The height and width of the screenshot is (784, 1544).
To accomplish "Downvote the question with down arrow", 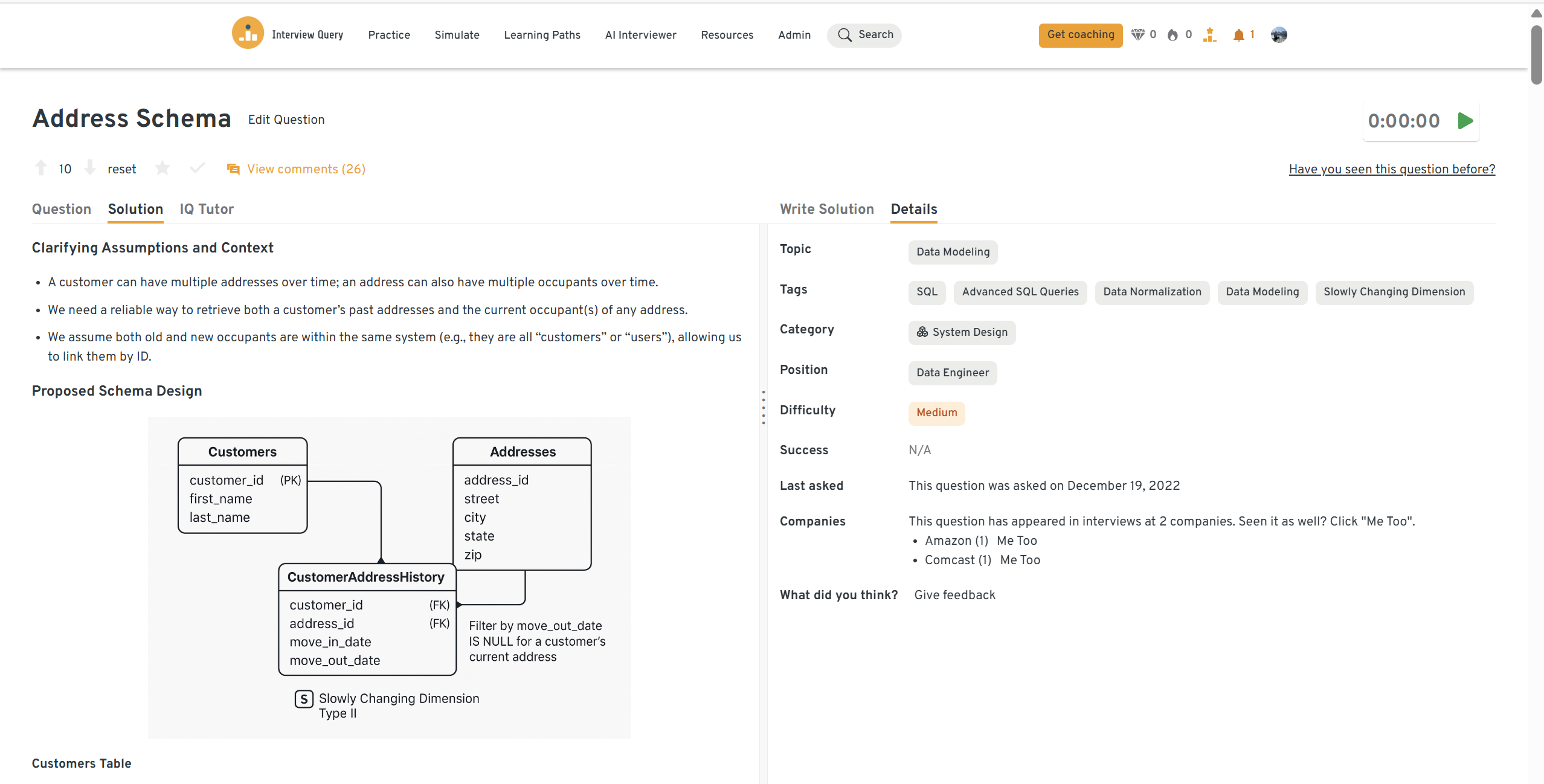I will 90,168.
